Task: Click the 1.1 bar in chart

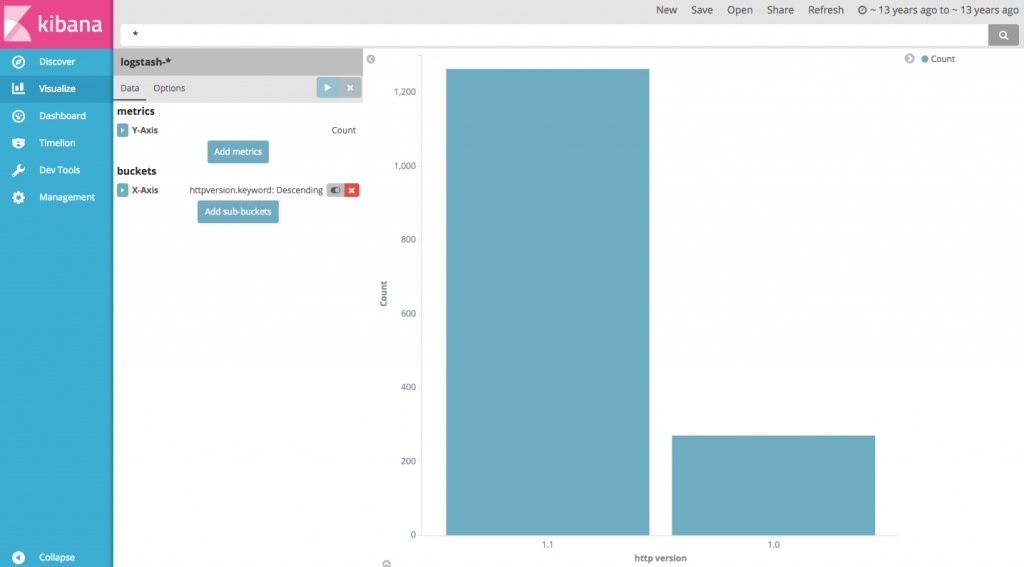Action: (547, 302)
